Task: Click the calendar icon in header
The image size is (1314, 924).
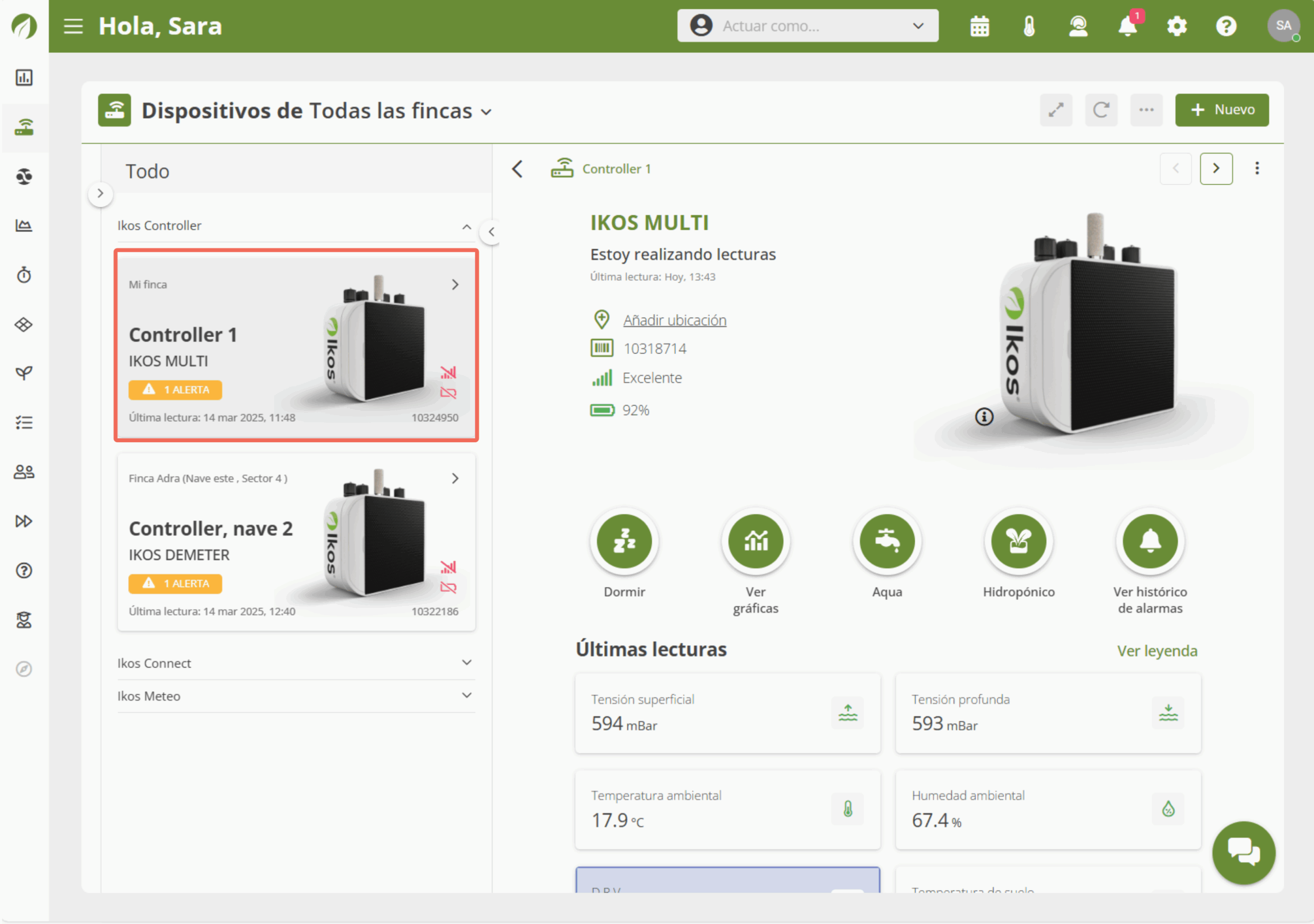Action: [980, 26]
